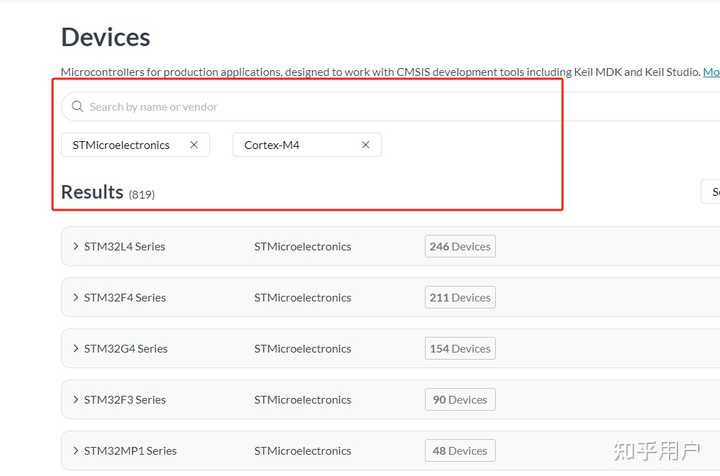720x476 pixels.
Task: Expand the STM32F3 Series row
Action: pos(76,399)
